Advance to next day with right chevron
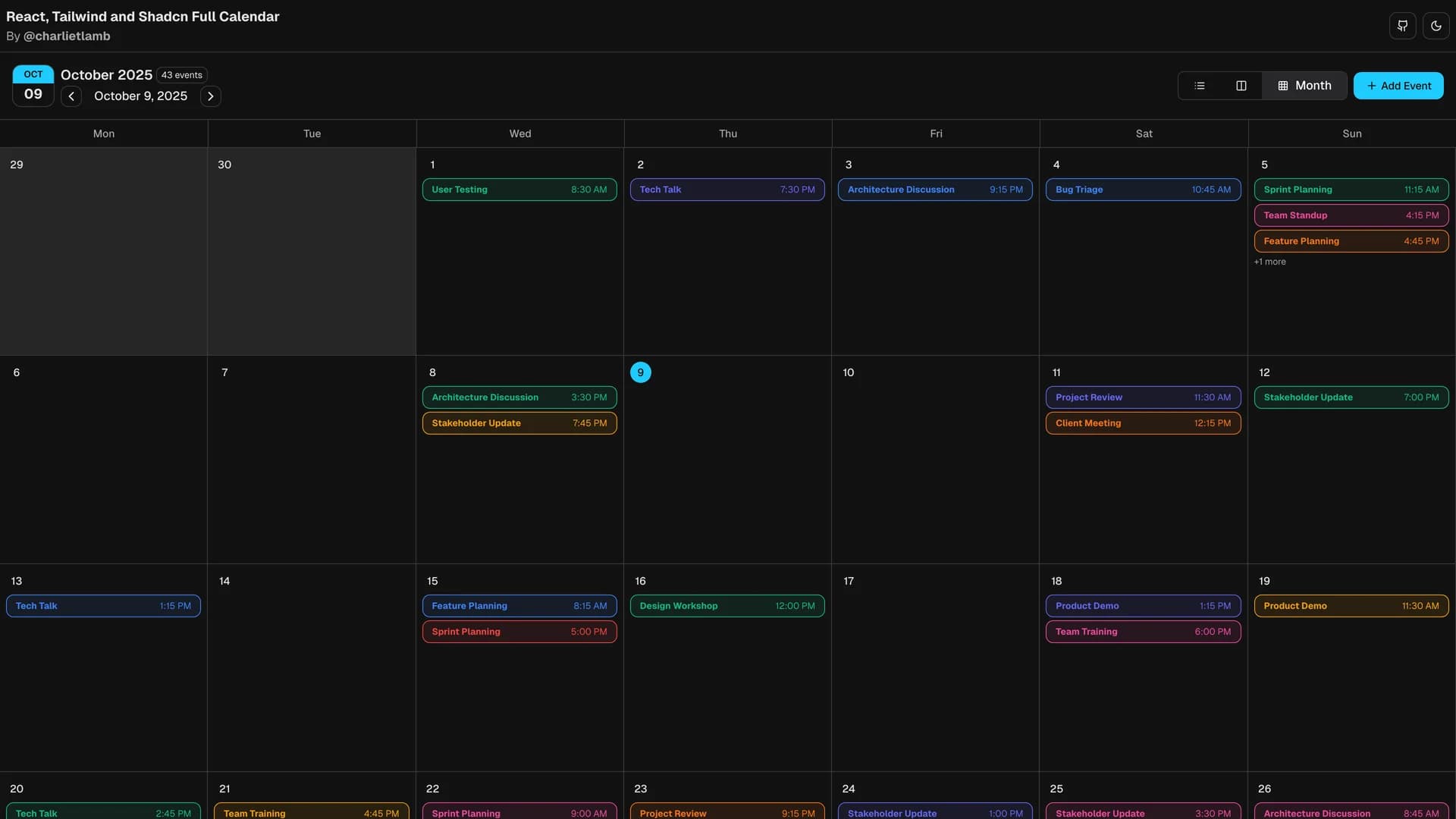Screen dimensions: 1456x819 coord(210,96)
